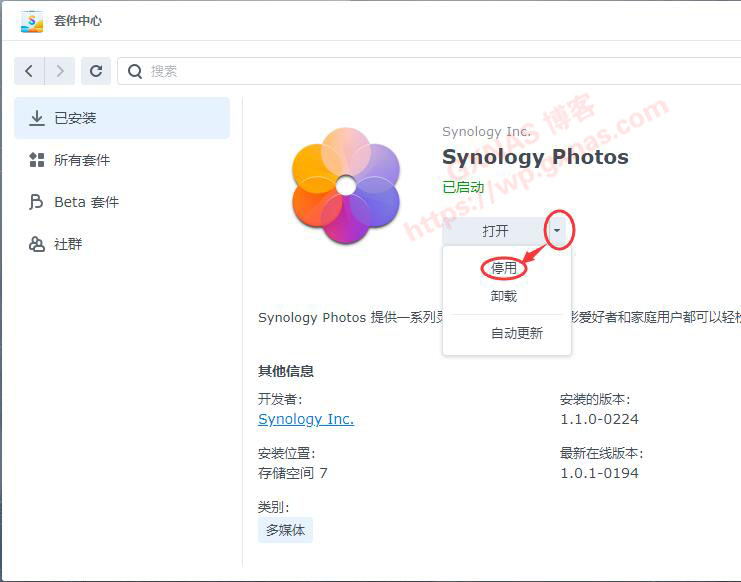
Task: Select 自动更新 in the dropdown menu
Action: click(x=516, y=333)
